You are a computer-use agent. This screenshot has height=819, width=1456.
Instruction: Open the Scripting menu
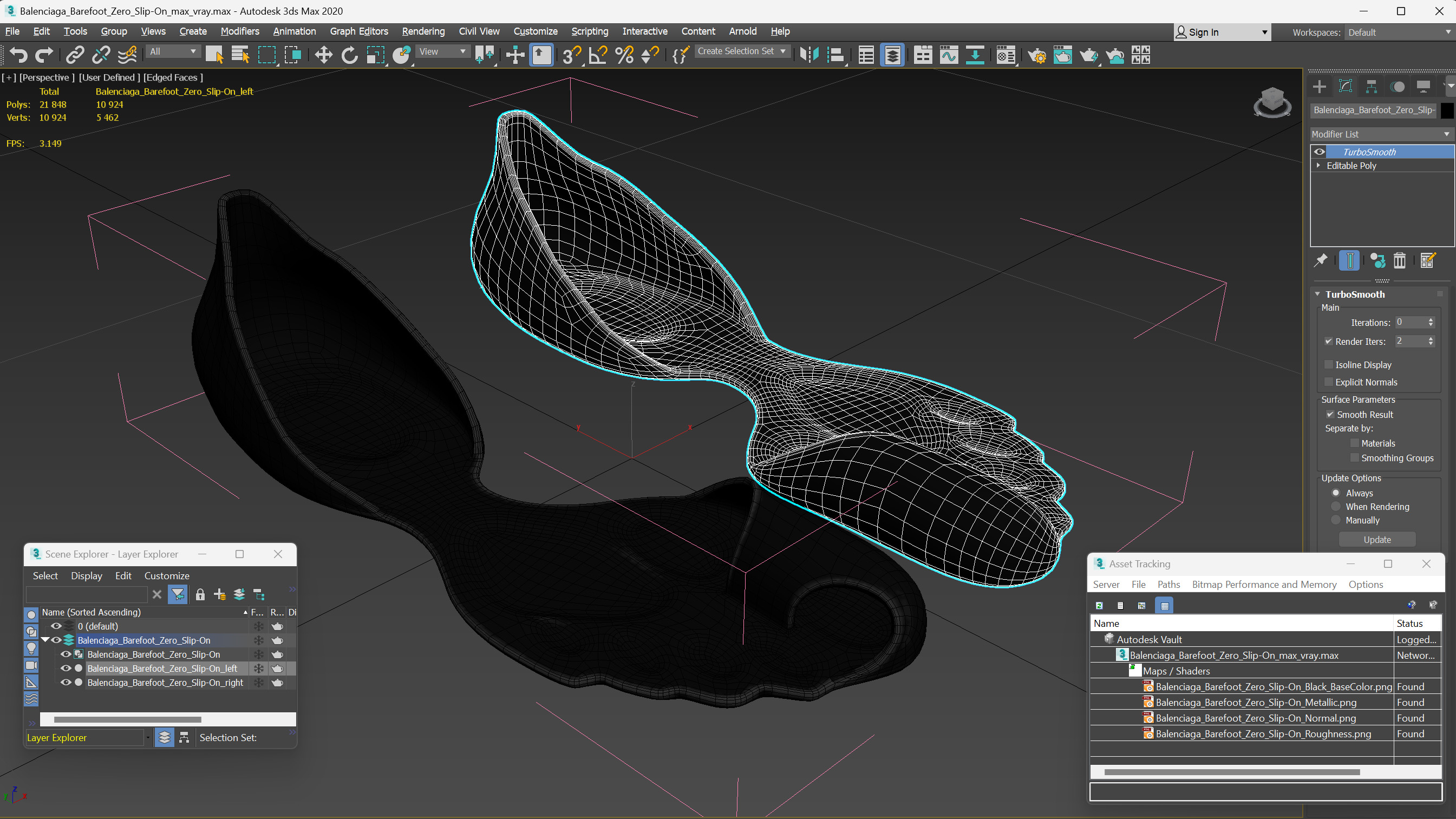pos(590,31)
